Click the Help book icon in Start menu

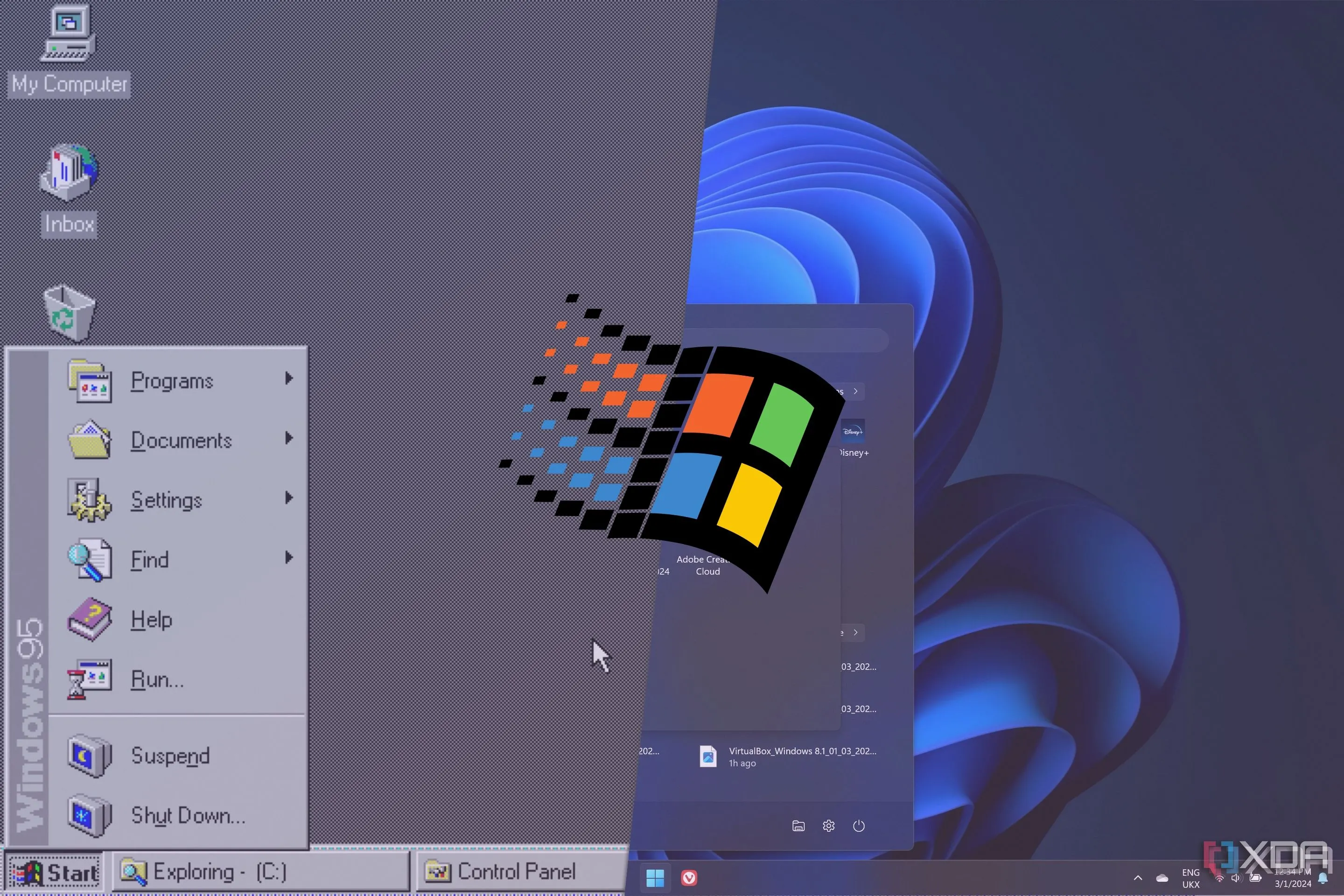pyautogui.click(x=89, y=619)
